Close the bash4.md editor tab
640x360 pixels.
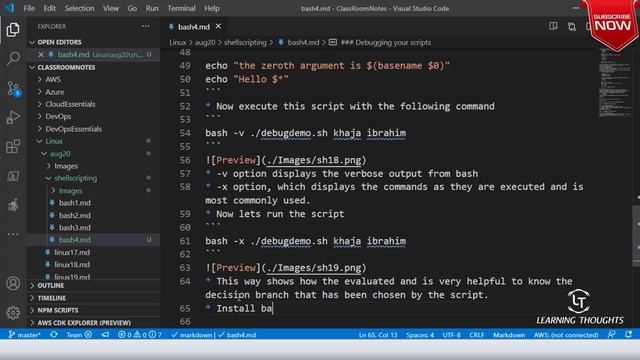(x=218, y=27)
